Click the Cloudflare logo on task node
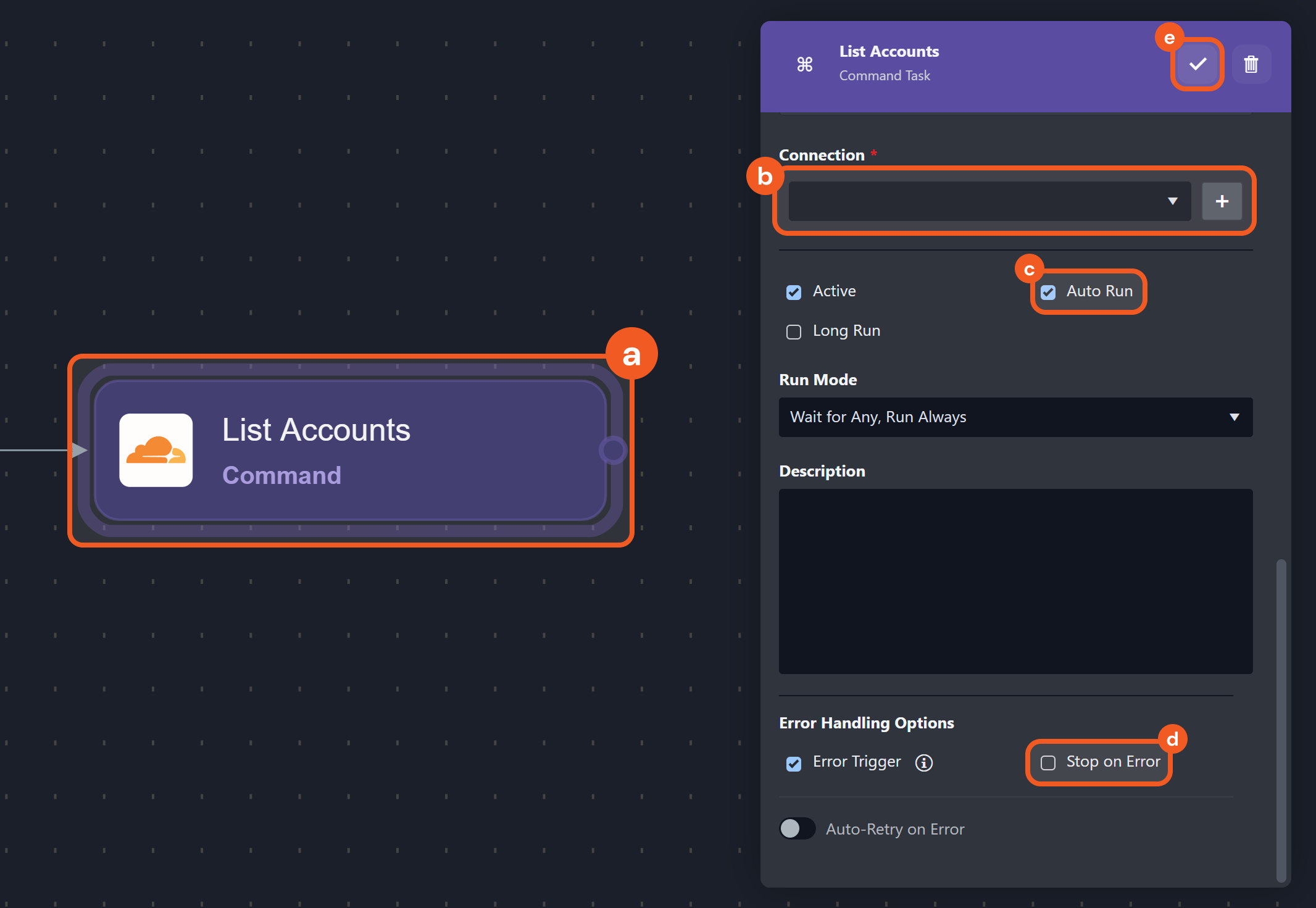The width and height of the screenshot is (1316, 908). [156, 451]
